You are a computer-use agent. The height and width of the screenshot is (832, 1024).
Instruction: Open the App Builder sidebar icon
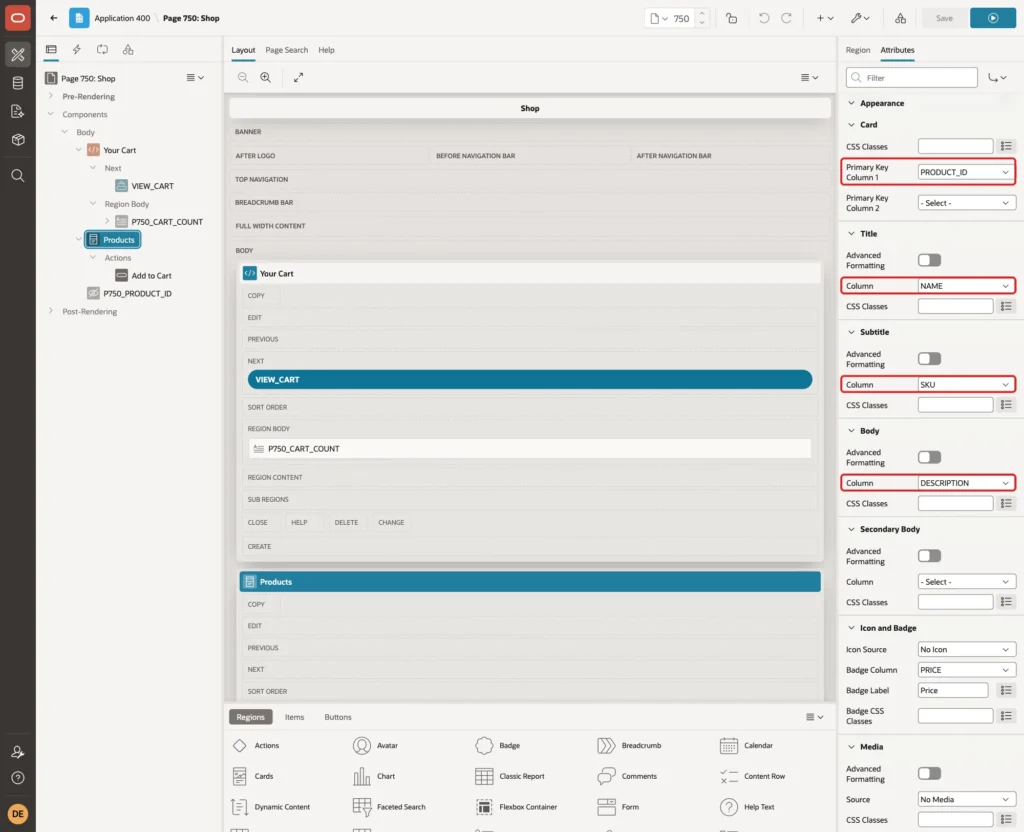(18, 55)
